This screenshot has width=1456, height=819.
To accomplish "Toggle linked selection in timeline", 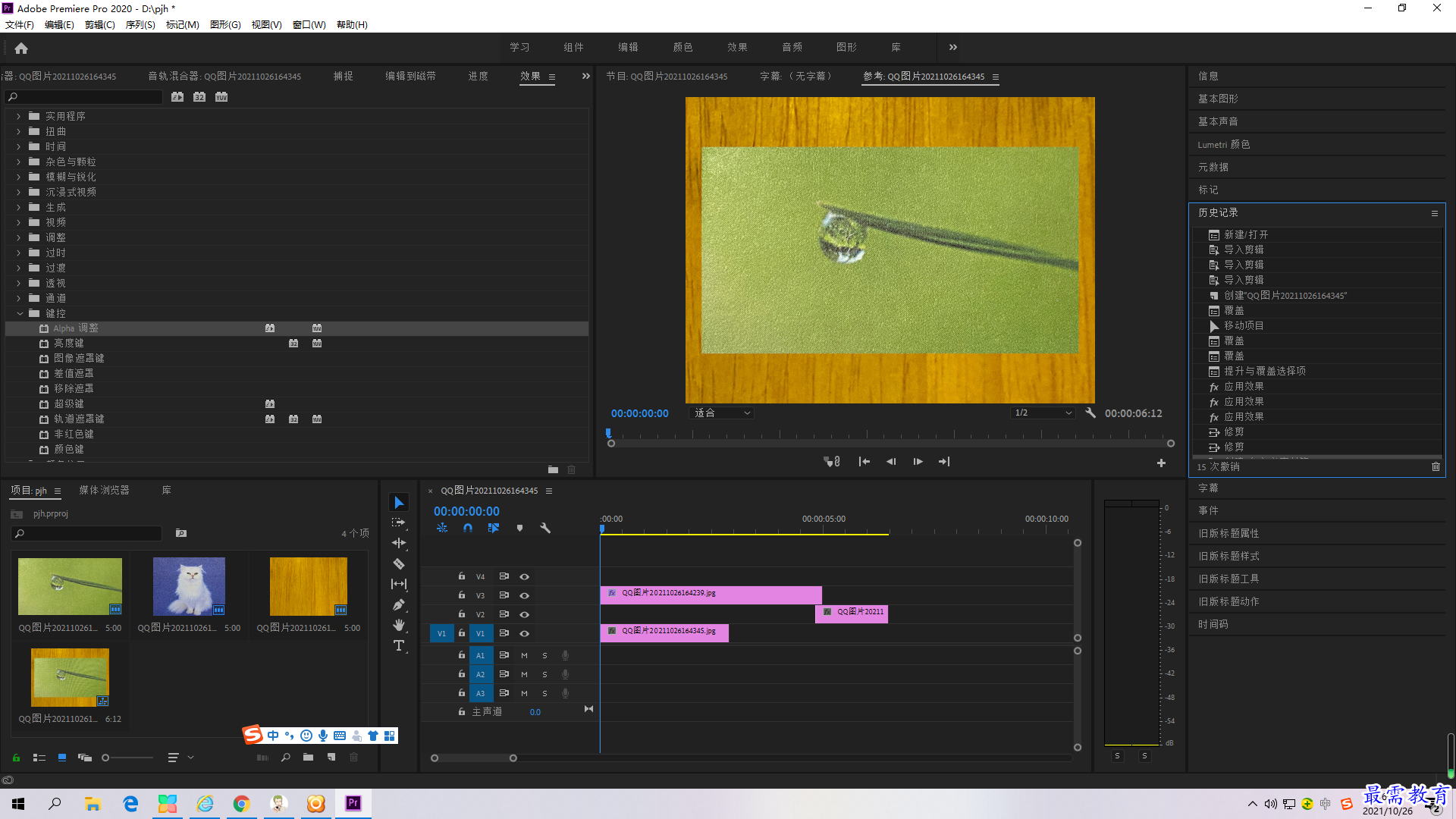I will coord(494,528).
